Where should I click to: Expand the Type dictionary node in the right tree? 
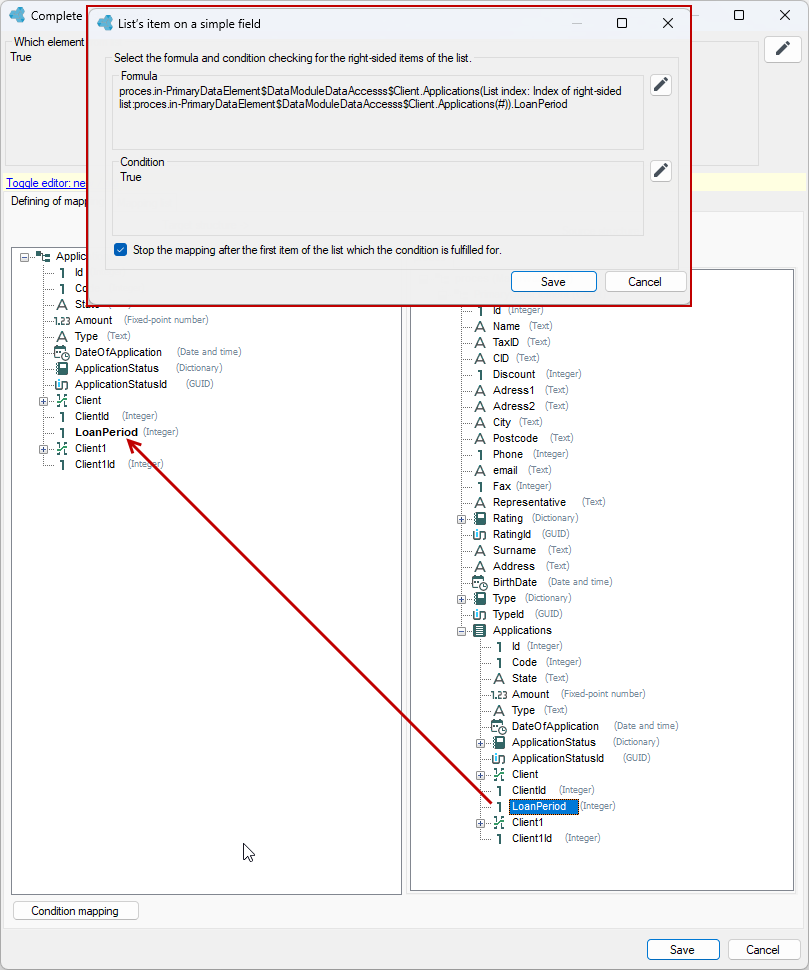coord(461,599)
